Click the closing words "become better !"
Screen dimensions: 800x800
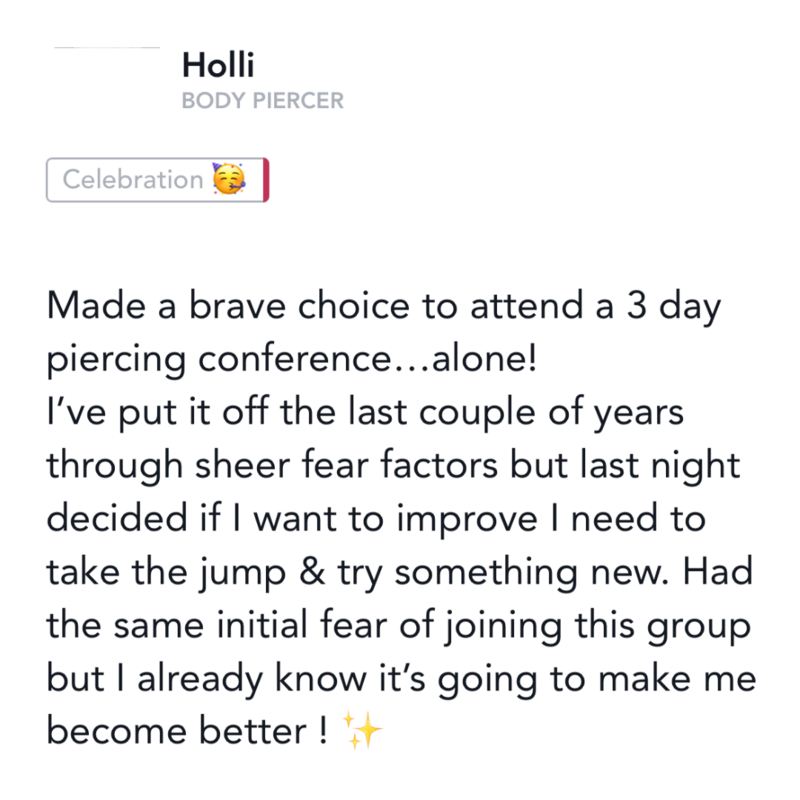point(187,733)
